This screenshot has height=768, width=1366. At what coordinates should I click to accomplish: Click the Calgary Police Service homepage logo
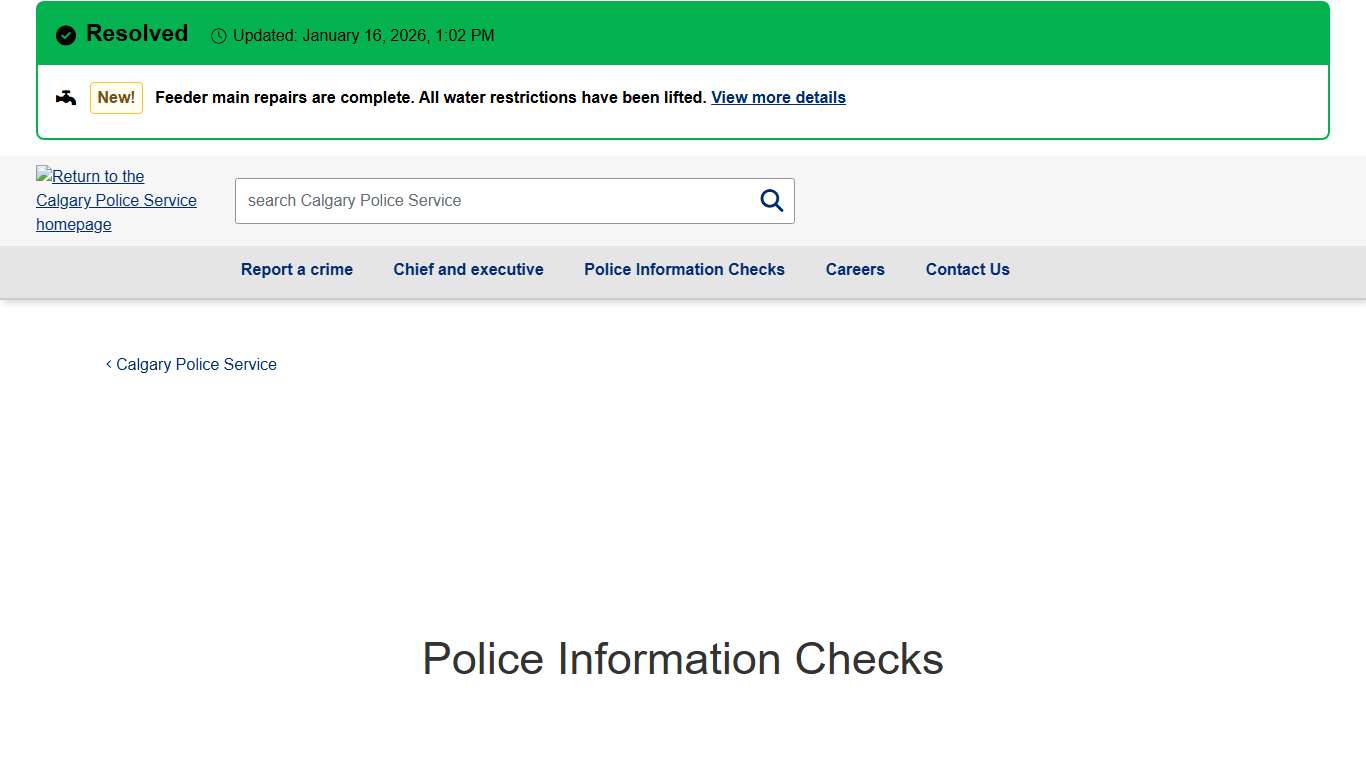(116, 200)
